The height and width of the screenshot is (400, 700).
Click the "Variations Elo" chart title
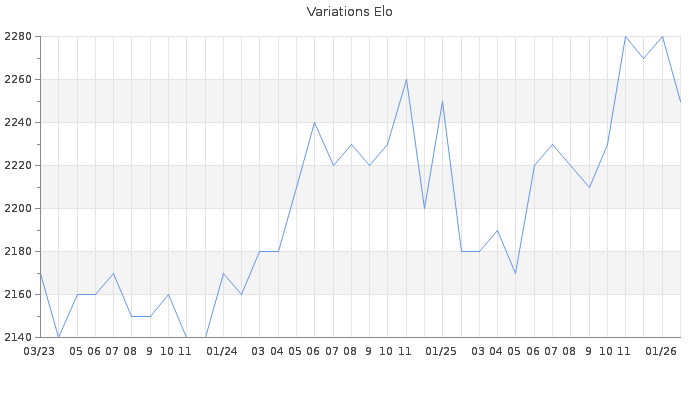[349, 12]
